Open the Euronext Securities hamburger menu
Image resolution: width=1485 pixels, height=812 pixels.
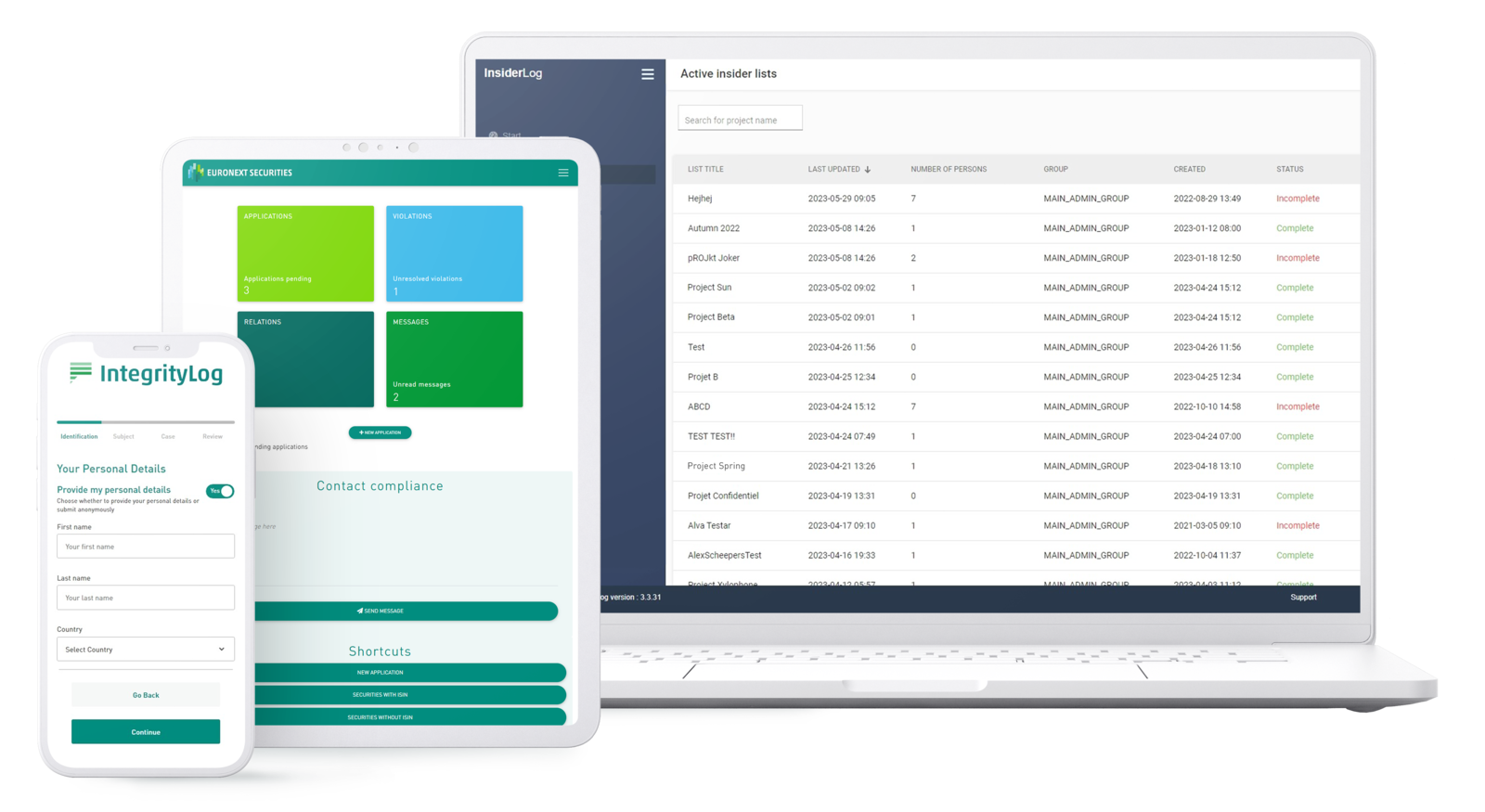[563, 173]
